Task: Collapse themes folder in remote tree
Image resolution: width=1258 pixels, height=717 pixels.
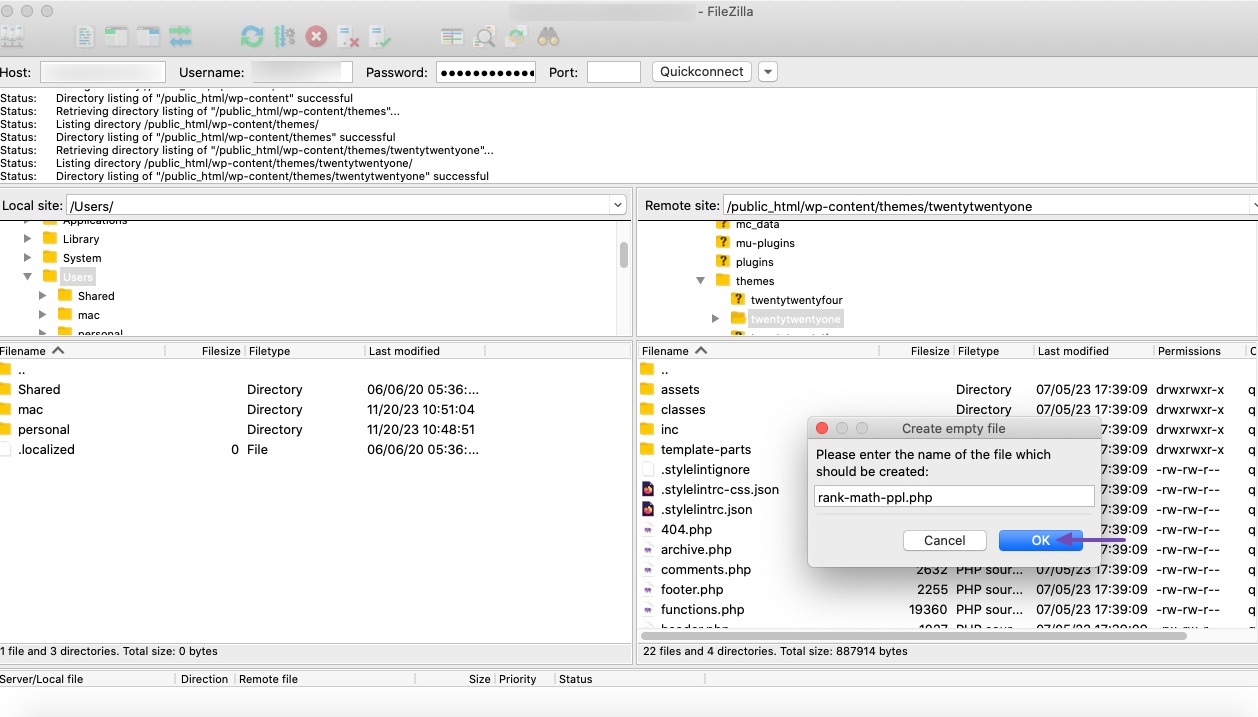Action: tap(701, 281)
